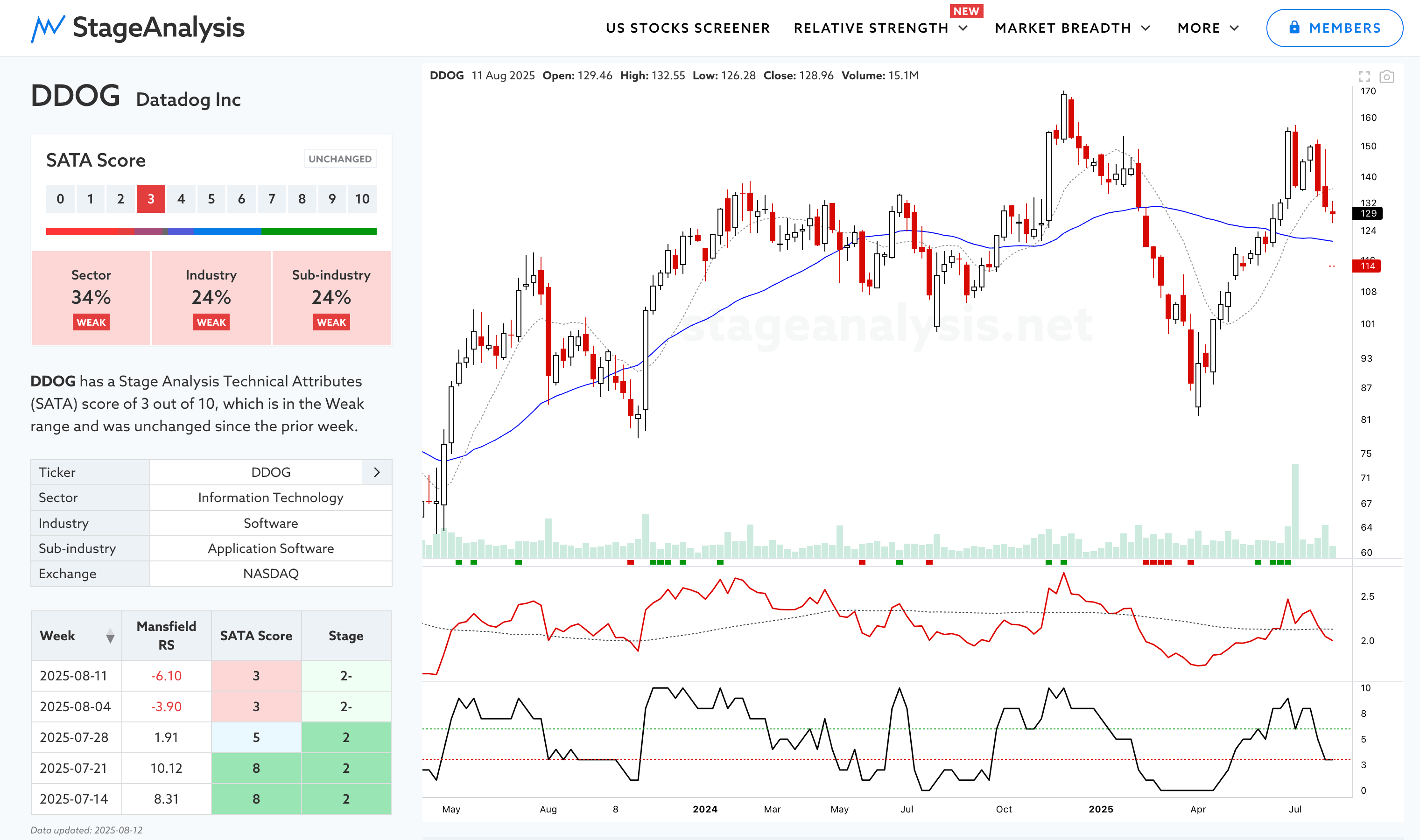This screenshot has height=840, width=1420.
Task: Select SATA score box 7
Action: pyautogui.click(x=272, y=199)
